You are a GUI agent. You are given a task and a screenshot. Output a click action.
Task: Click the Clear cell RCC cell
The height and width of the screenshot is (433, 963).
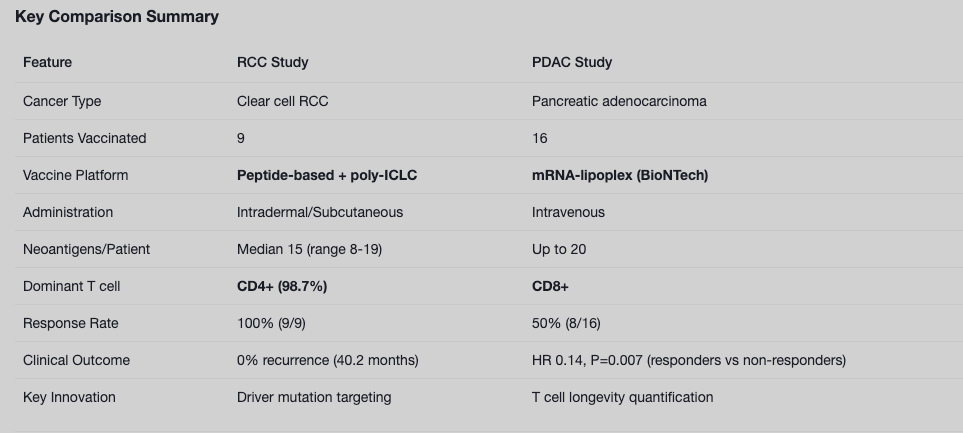pyautogui.click(x=283, y=101)
